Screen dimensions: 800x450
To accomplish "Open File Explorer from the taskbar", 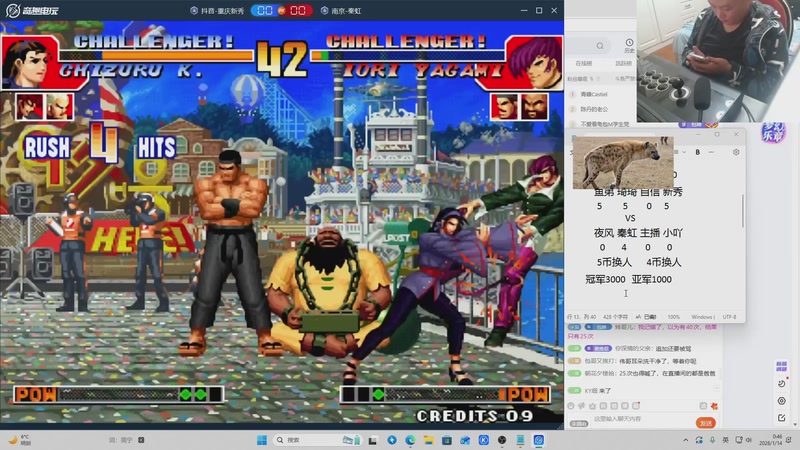I will tap(429, 440).
